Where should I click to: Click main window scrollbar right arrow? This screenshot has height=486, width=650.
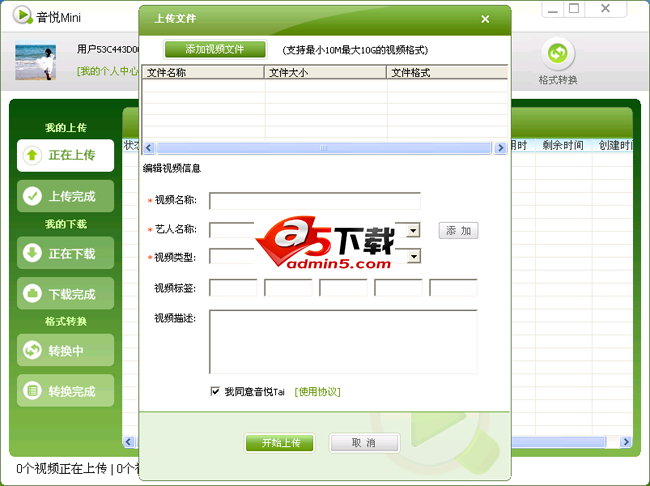[x=626, y=442]
